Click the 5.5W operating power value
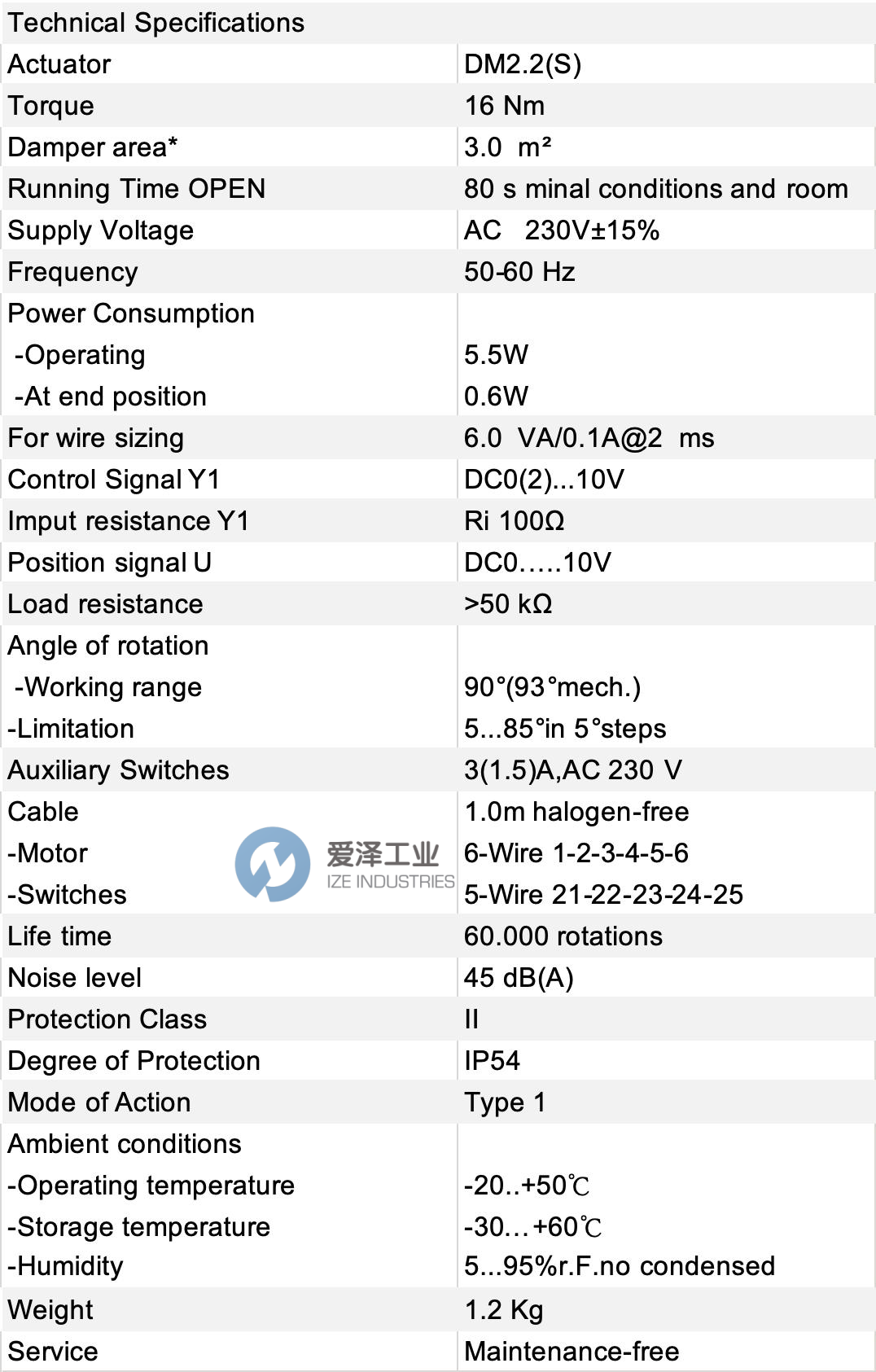The image size is (876, 1372). [496, 355]
